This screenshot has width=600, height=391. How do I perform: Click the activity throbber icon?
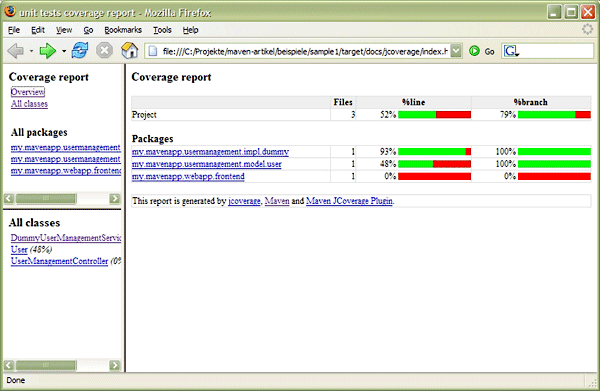tap(587, 29)
